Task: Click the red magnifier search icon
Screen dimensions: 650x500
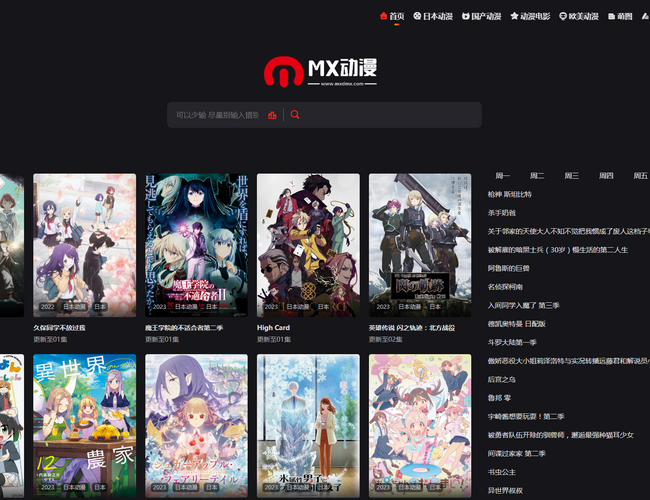Action: click(295, 115)
